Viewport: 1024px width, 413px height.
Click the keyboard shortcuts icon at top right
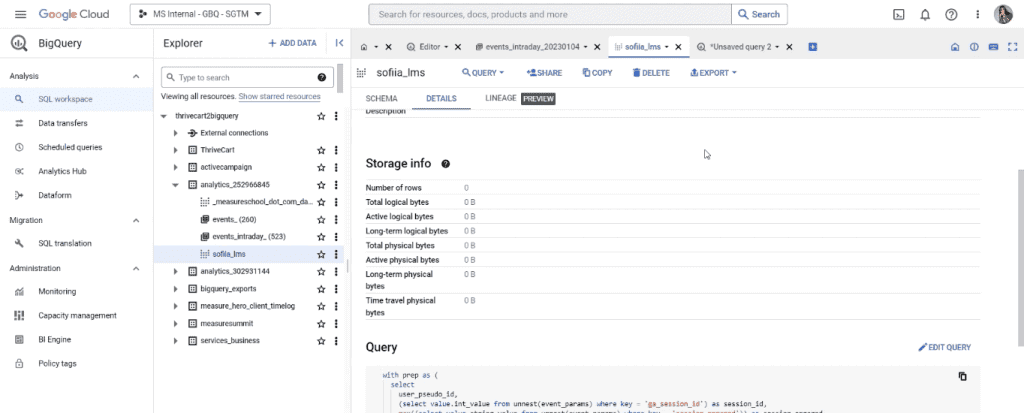(x=993, y=47)
